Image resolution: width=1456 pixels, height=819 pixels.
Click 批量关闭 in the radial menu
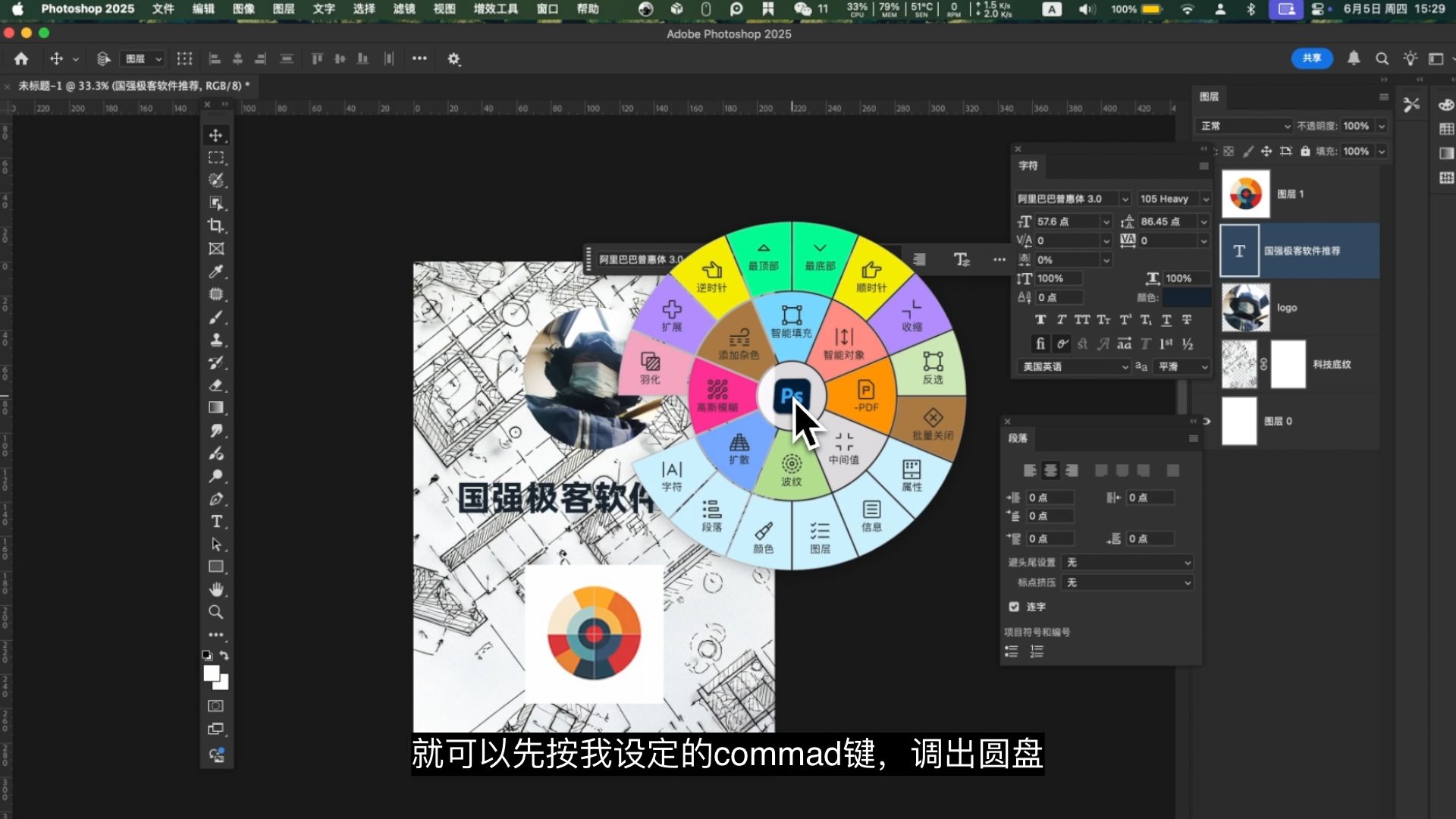[933, 424]
